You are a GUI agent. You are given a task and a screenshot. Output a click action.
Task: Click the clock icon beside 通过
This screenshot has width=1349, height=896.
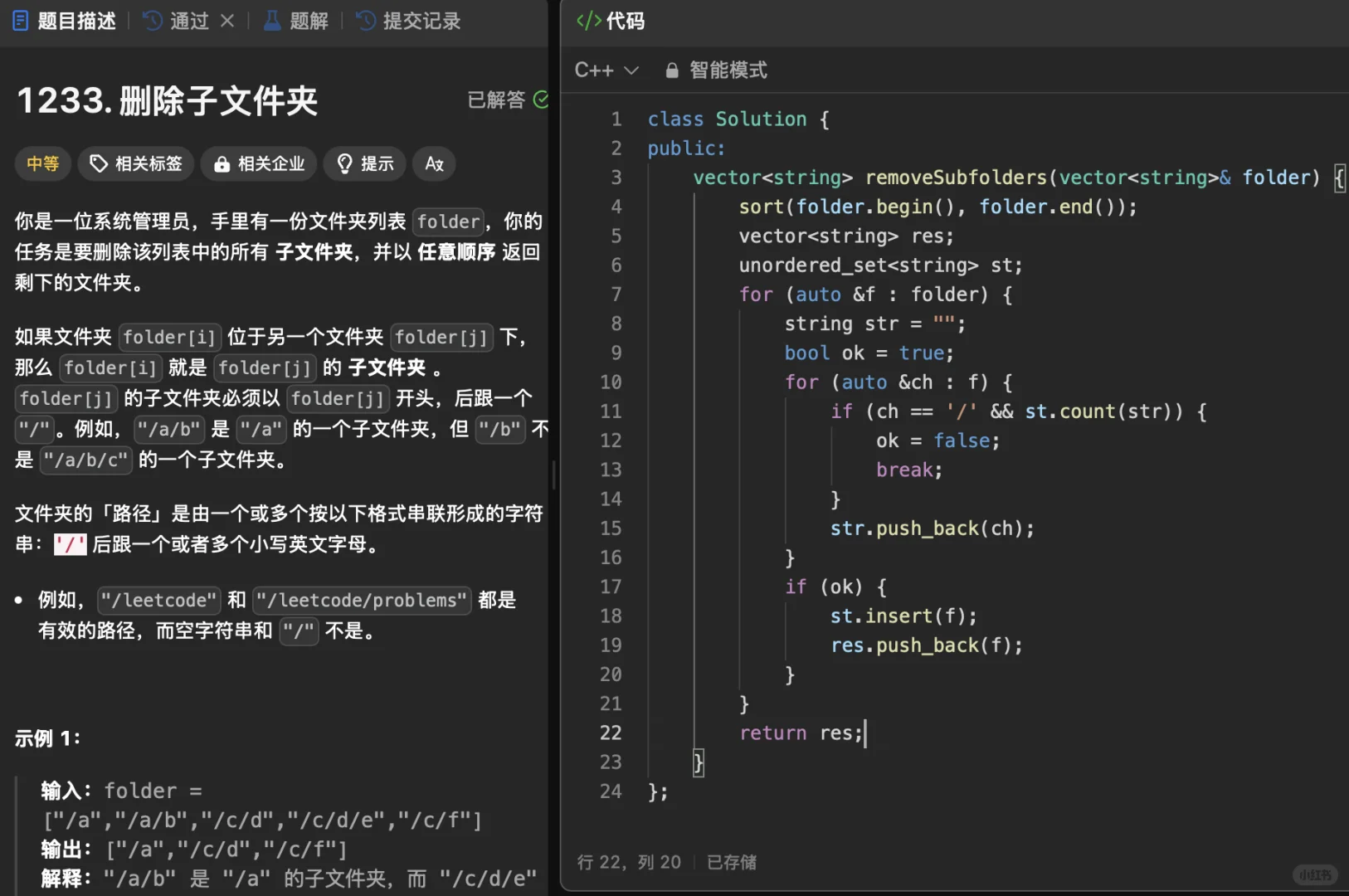click(153, 21)
